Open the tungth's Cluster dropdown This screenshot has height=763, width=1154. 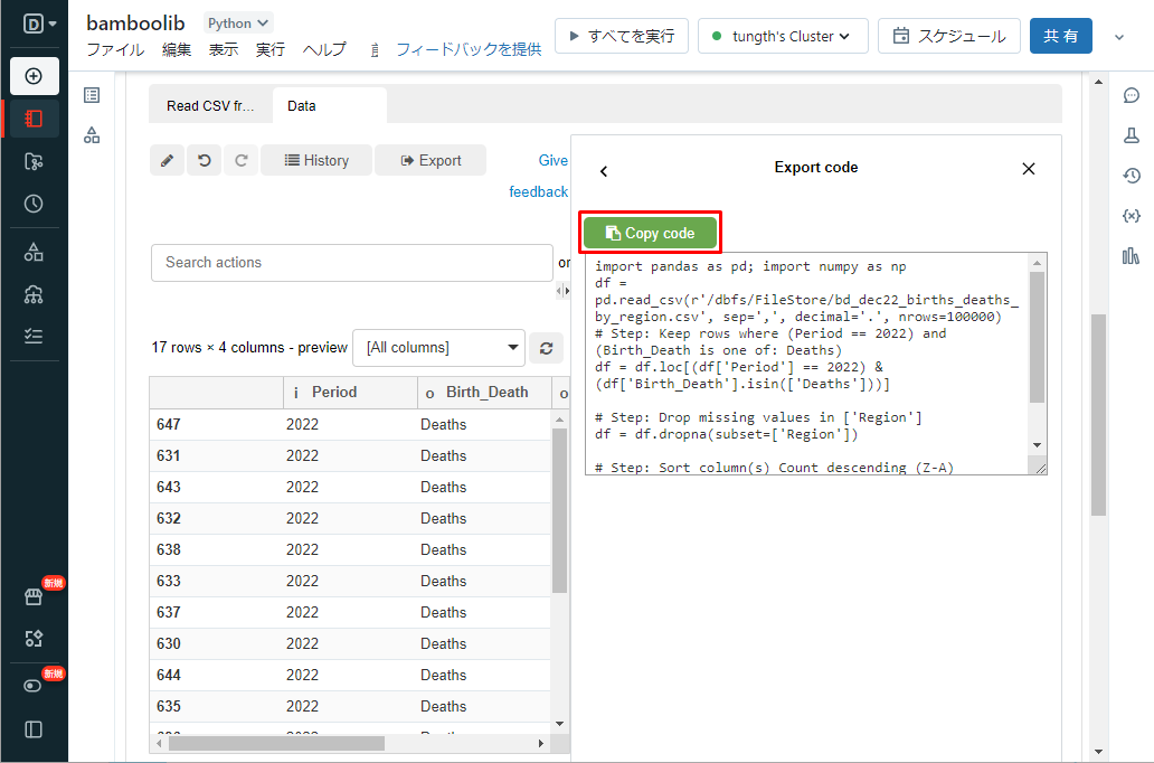pos(782,36)
